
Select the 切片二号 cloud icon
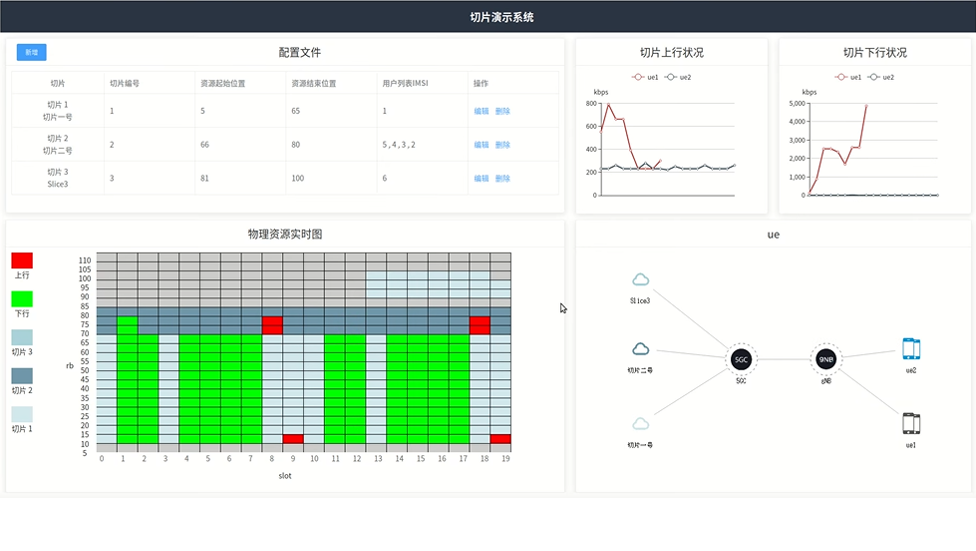(x=641, y=350)
